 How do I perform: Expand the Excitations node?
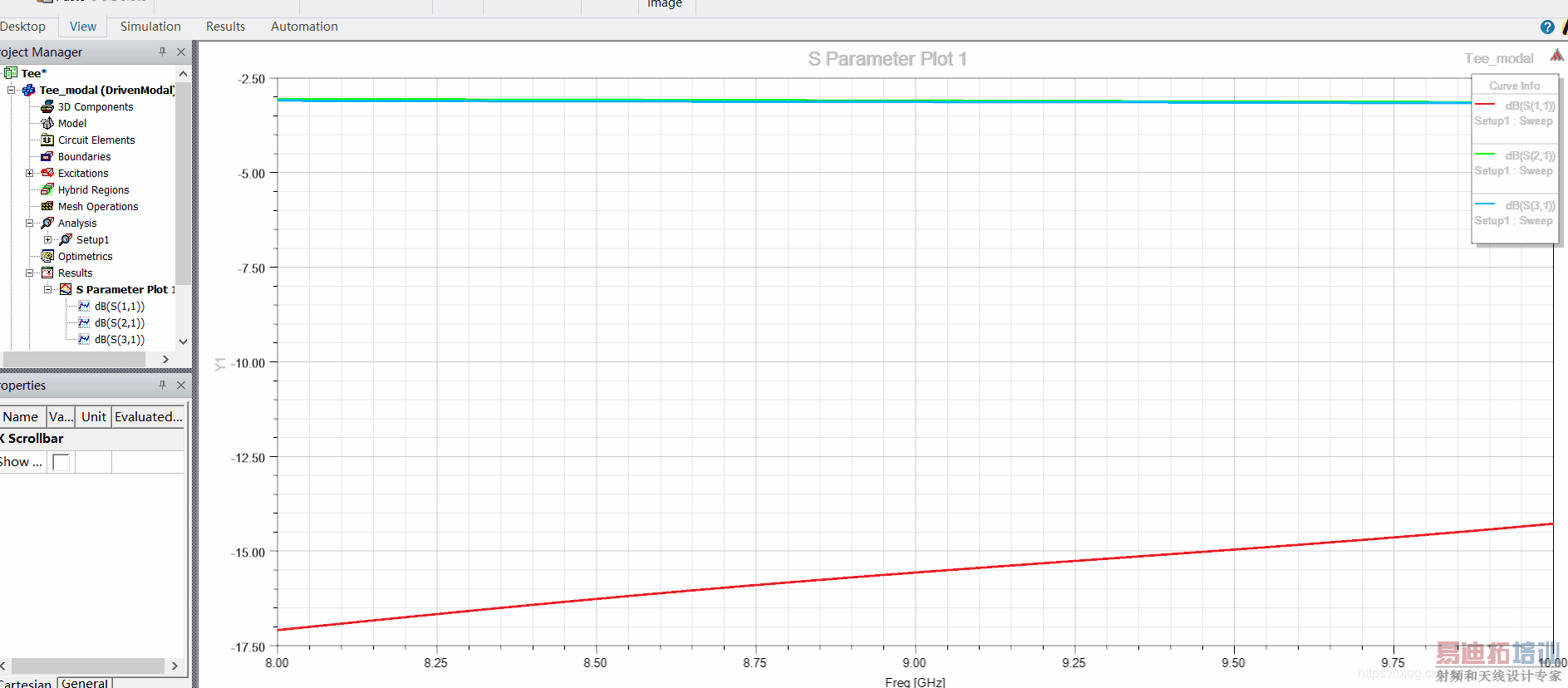pyautogui.click(x=30, y=173)
